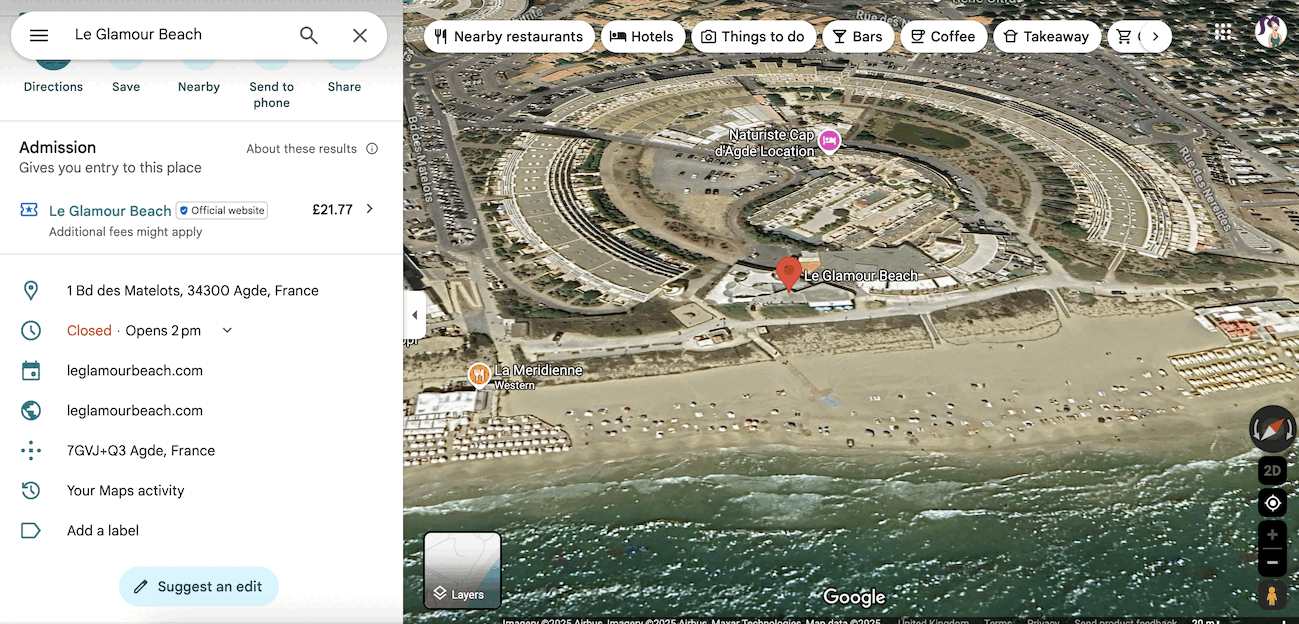Open the Le Glamour Beach admission link

[x=110, y=211]
